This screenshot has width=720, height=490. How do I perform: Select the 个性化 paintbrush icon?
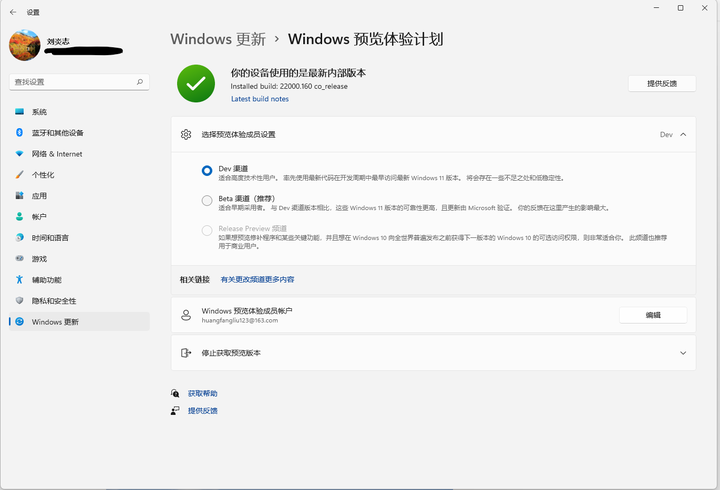[19, 175]
